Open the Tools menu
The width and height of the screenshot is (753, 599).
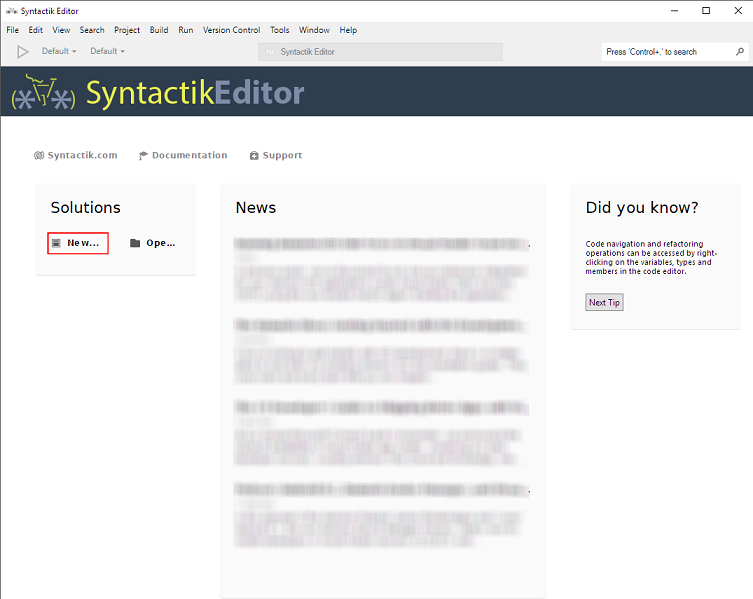[x=280, y=30]
